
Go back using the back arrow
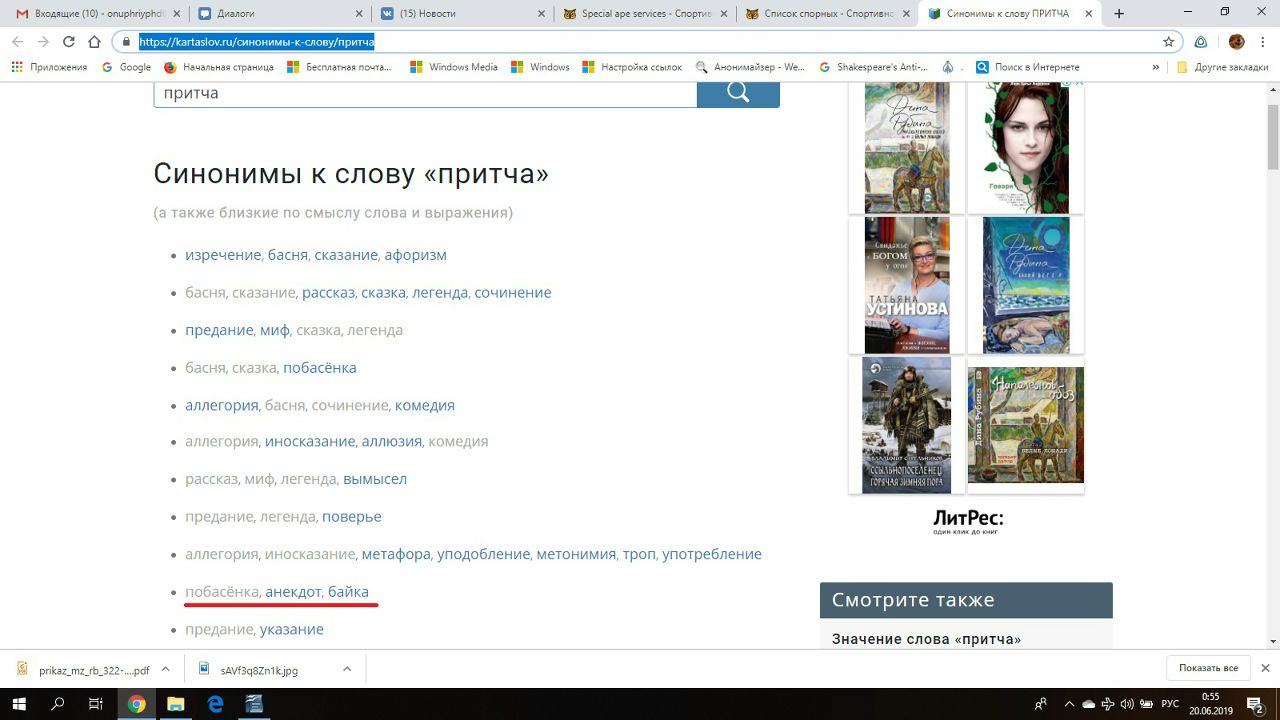[17, 42]
